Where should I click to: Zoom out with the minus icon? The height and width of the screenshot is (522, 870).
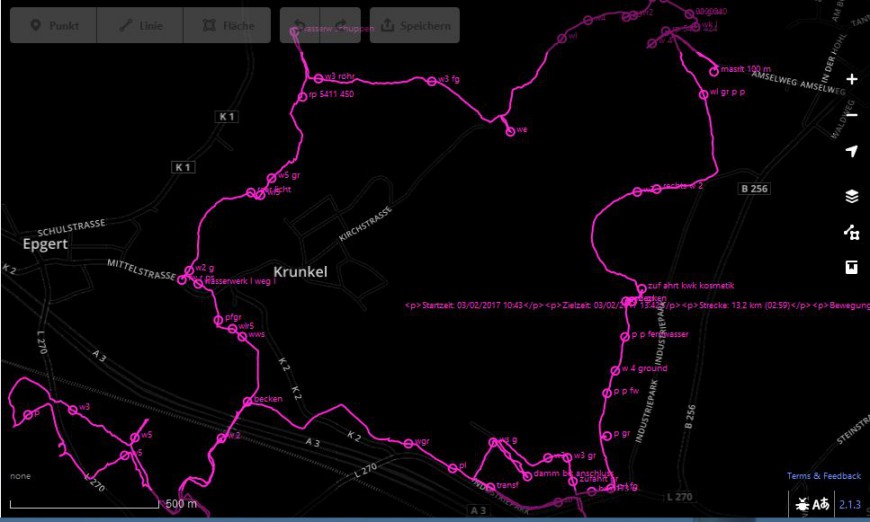click(x=852, y=115)
